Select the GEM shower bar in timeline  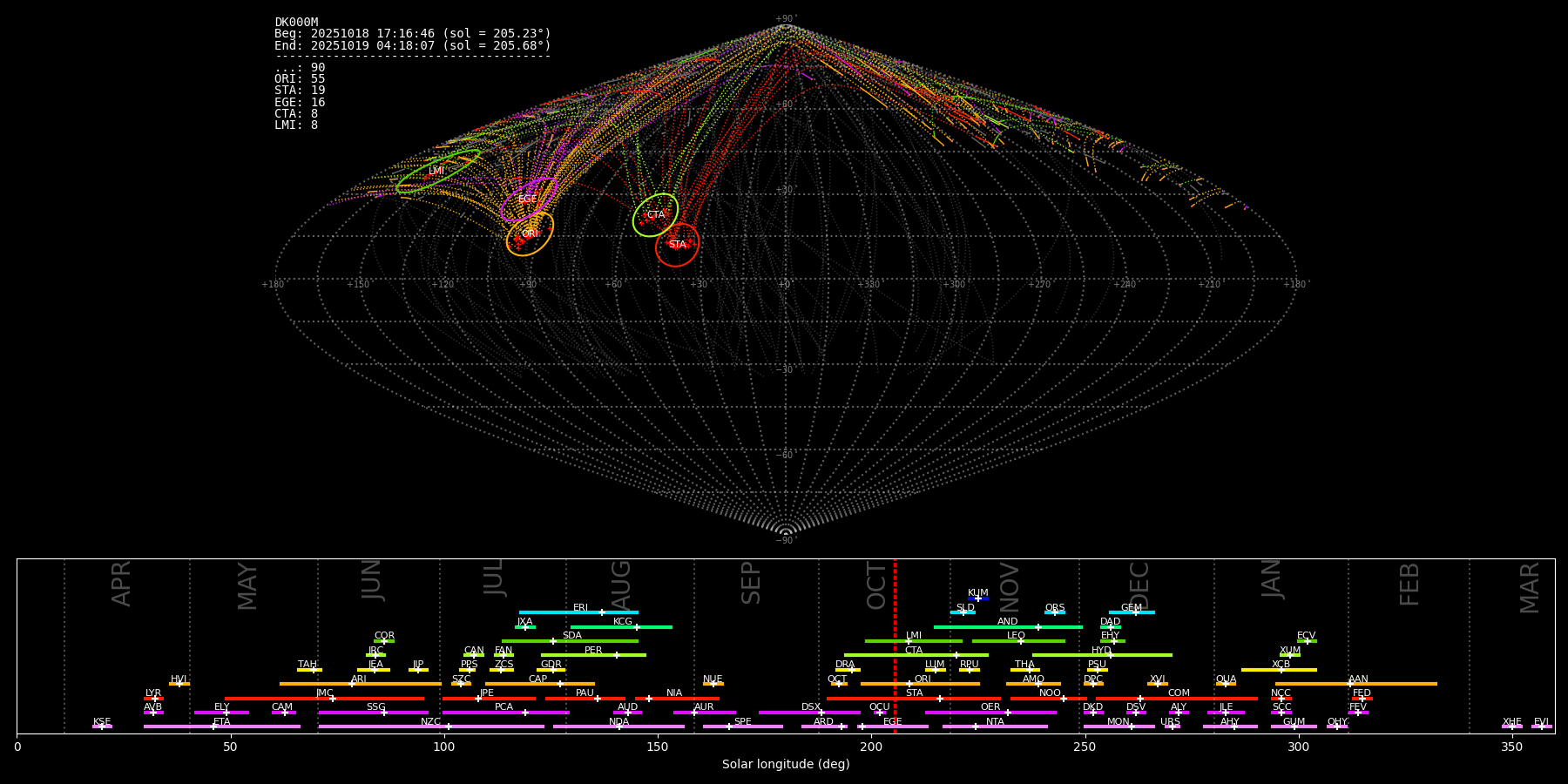[x=1132, y=612]
